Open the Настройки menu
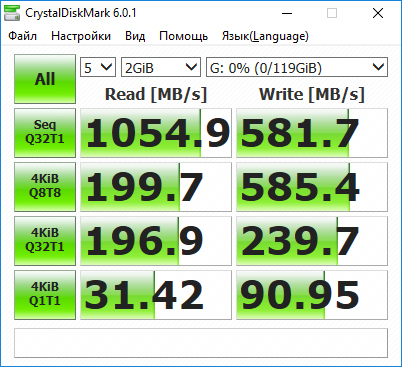The image size is (402, 367). [x=81, y=36]
